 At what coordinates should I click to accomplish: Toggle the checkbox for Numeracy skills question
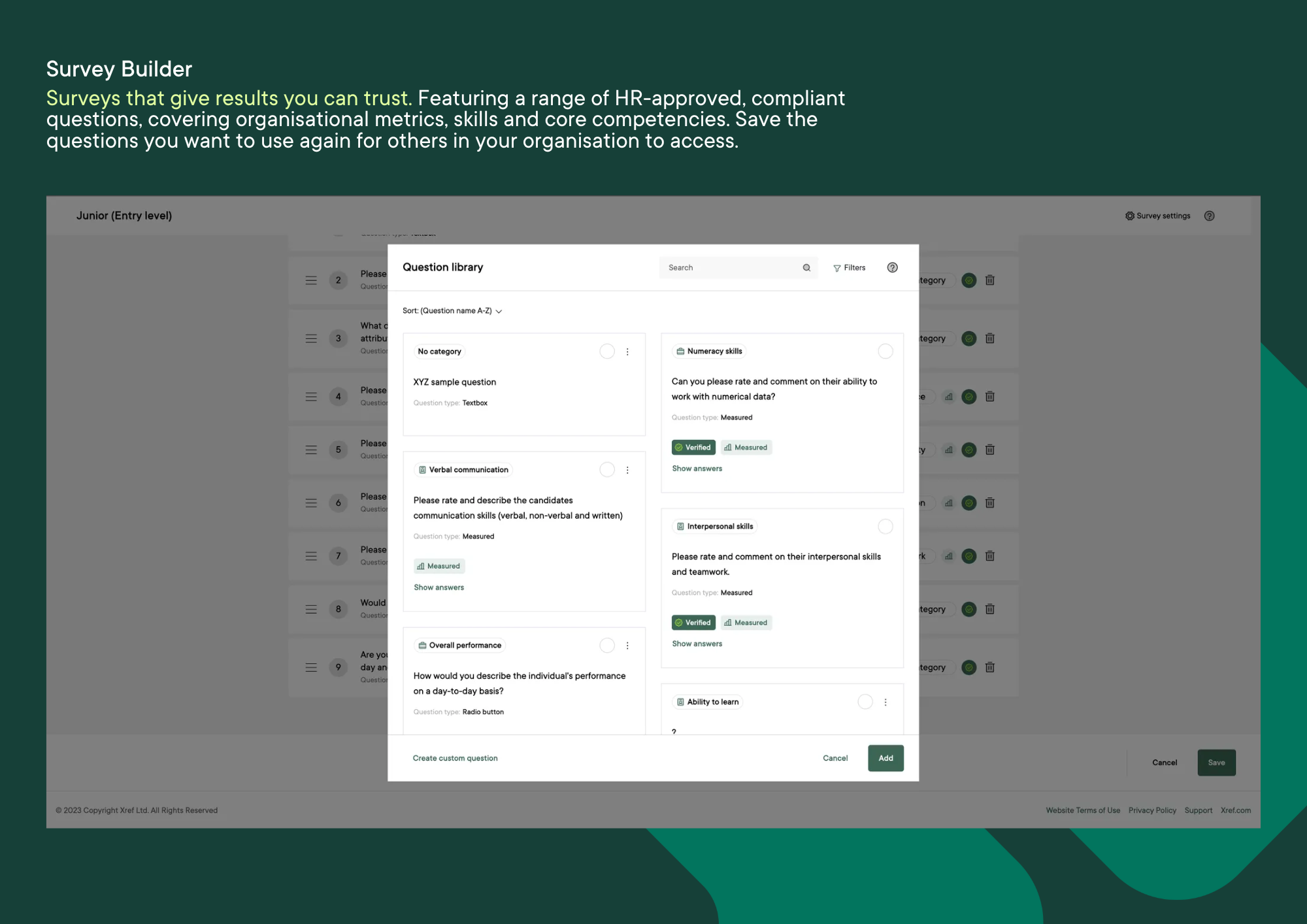pyautogui.click(x=885, y=350)
